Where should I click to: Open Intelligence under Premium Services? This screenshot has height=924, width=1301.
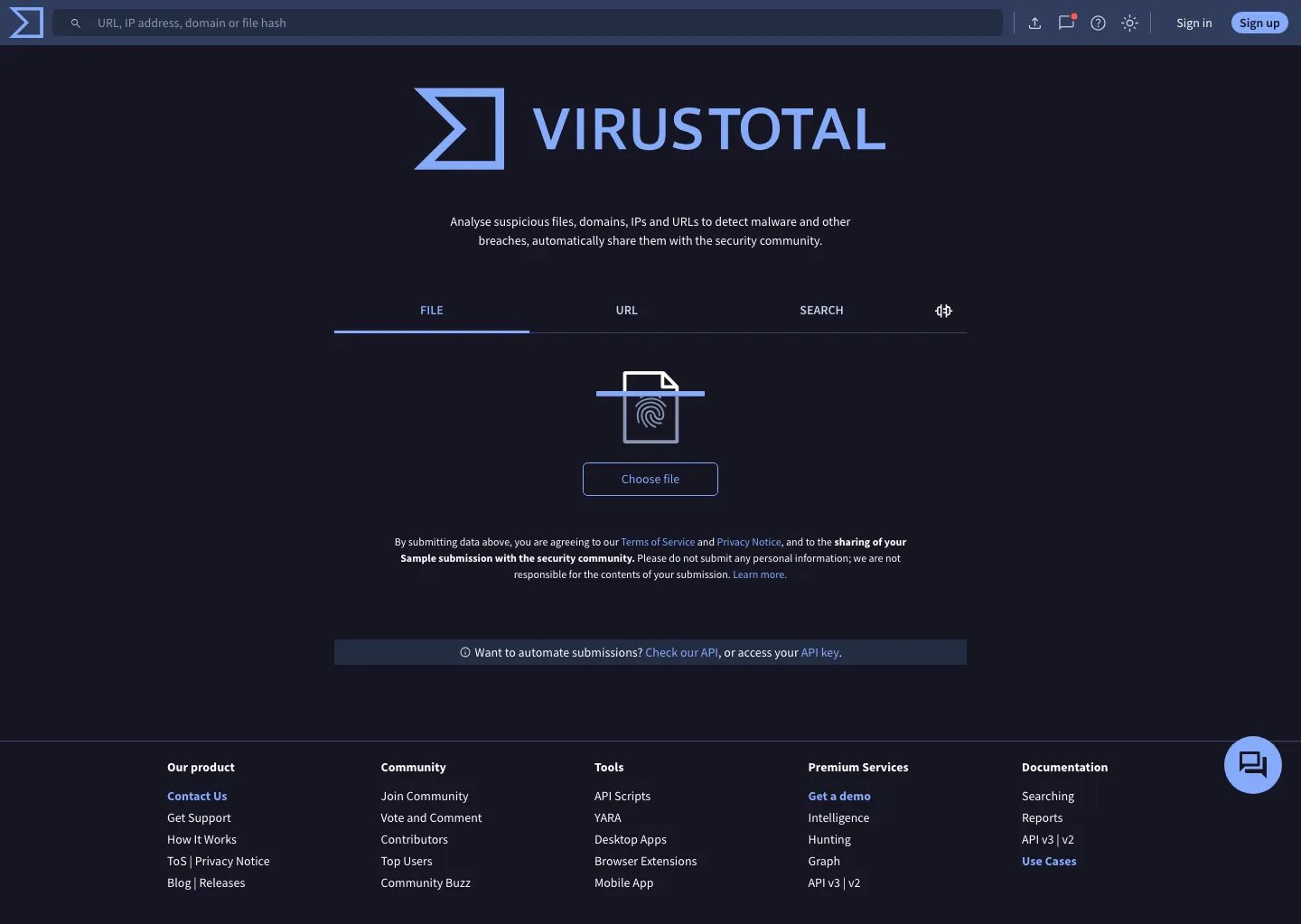coord(838,818)
